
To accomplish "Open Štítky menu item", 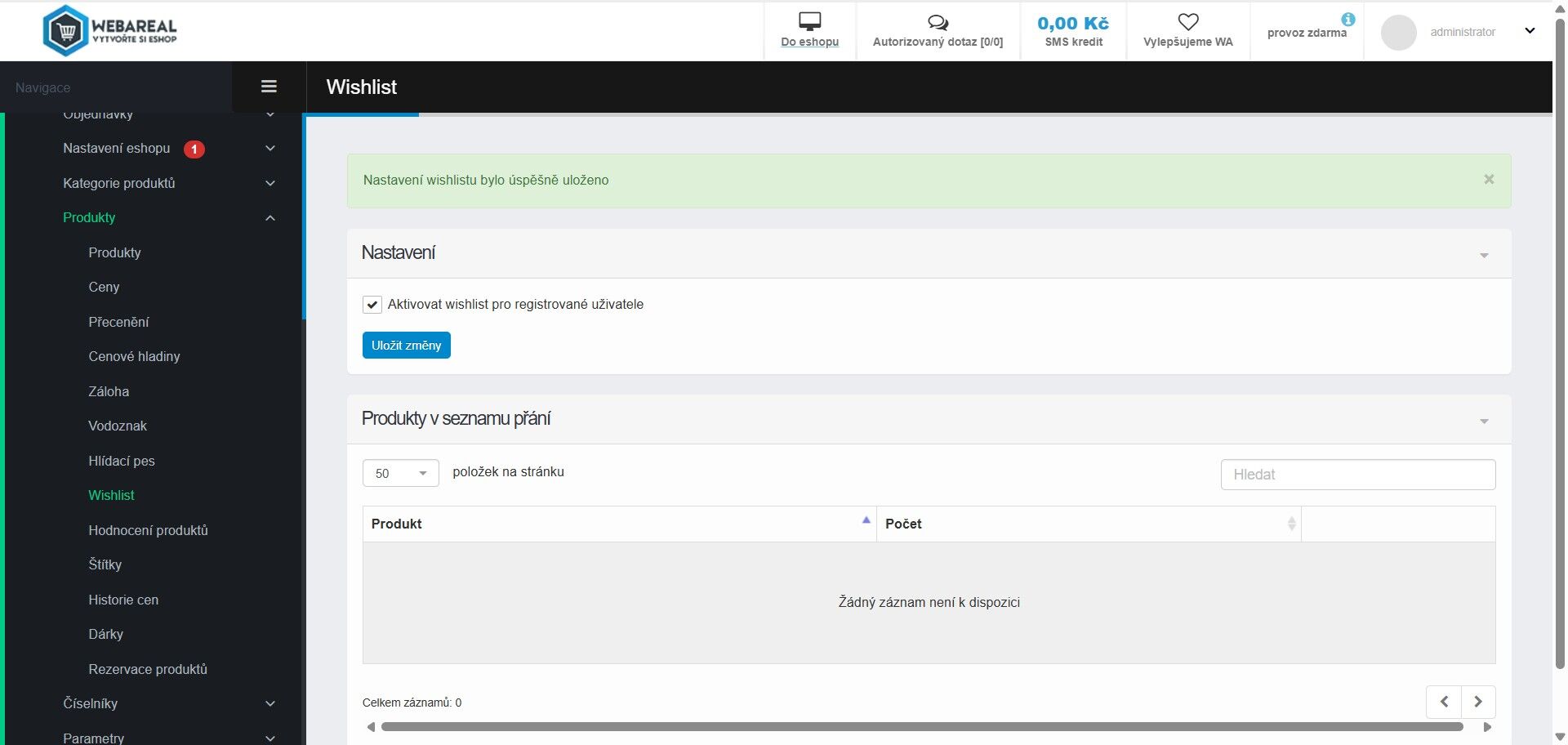I will 105,564.
